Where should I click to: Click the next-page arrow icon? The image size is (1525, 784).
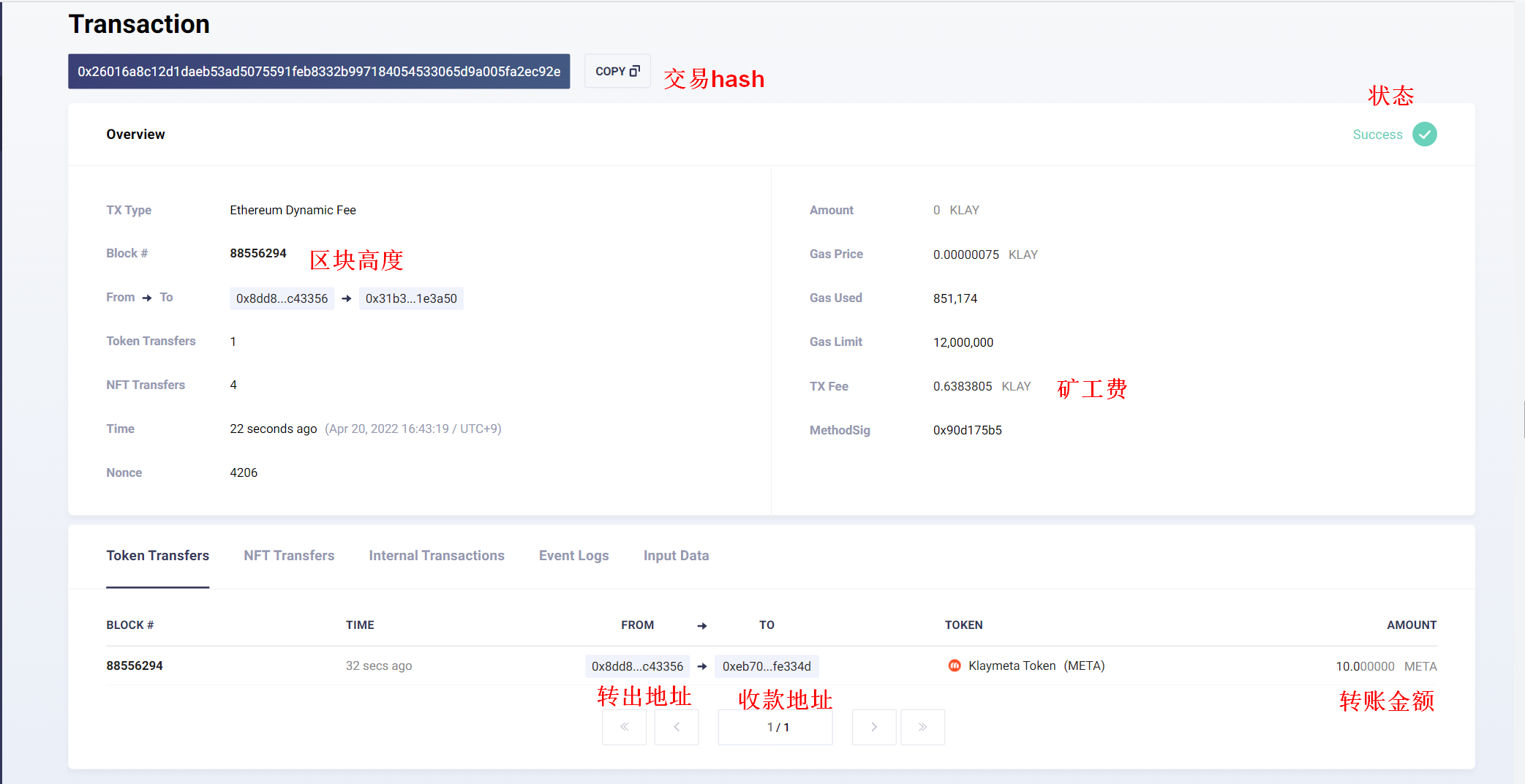pos(874,727)
